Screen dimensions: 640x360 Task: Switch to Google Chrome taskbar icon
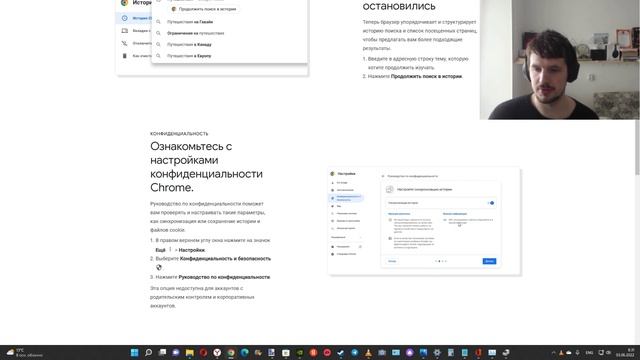coord(231,353)
